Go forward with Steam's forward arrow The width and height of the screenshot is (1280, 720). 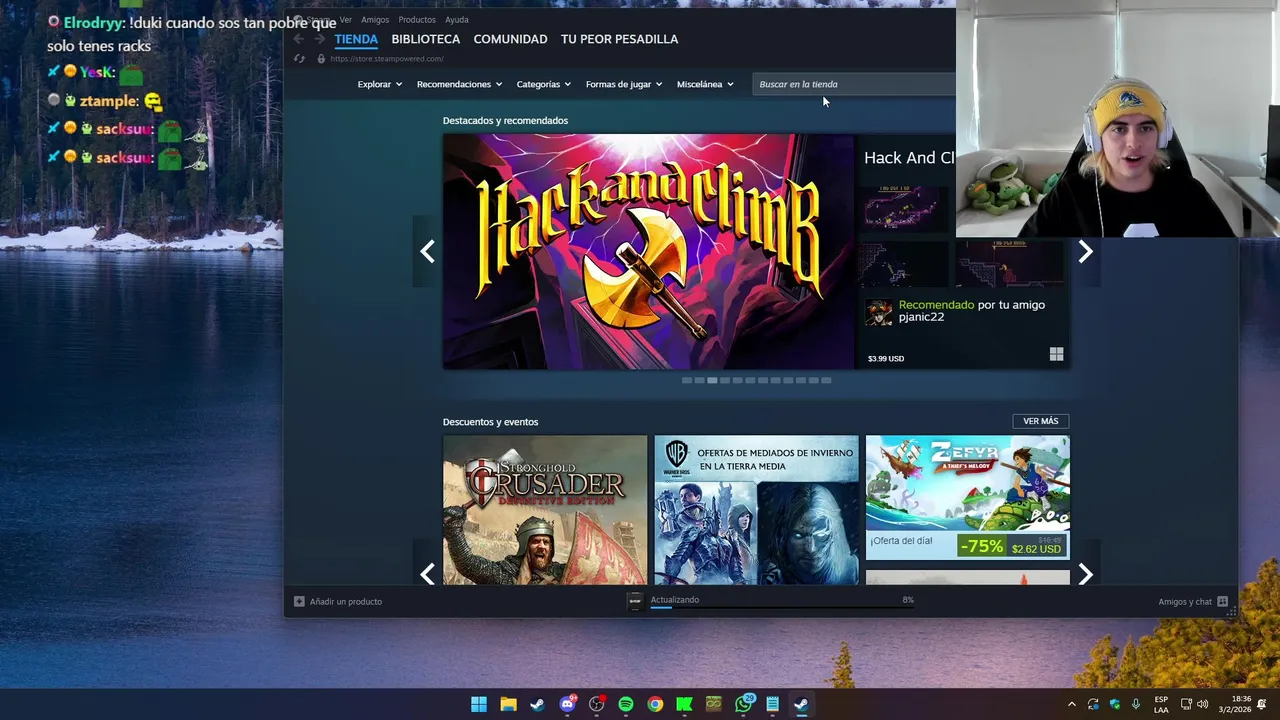pyautogui.click(x=319, y=39)
